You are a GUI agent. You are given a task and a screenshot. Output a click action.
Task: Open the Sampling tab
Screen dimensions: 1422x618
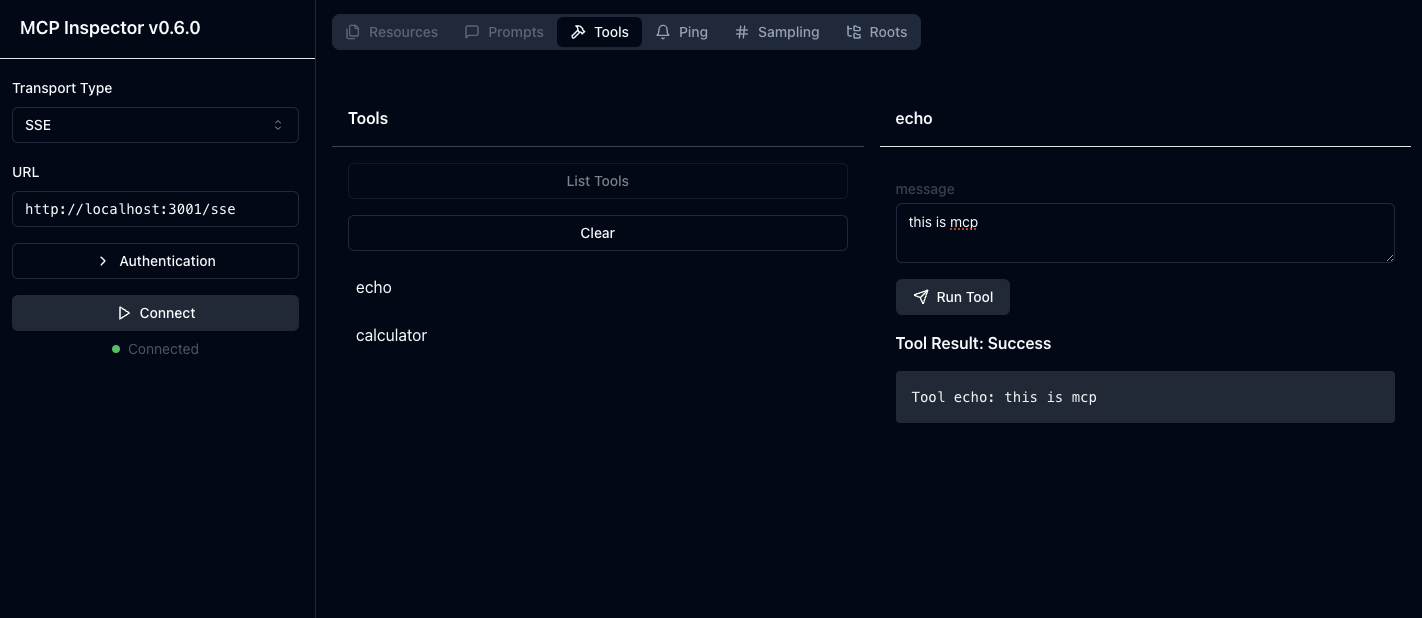coord(777,31)
